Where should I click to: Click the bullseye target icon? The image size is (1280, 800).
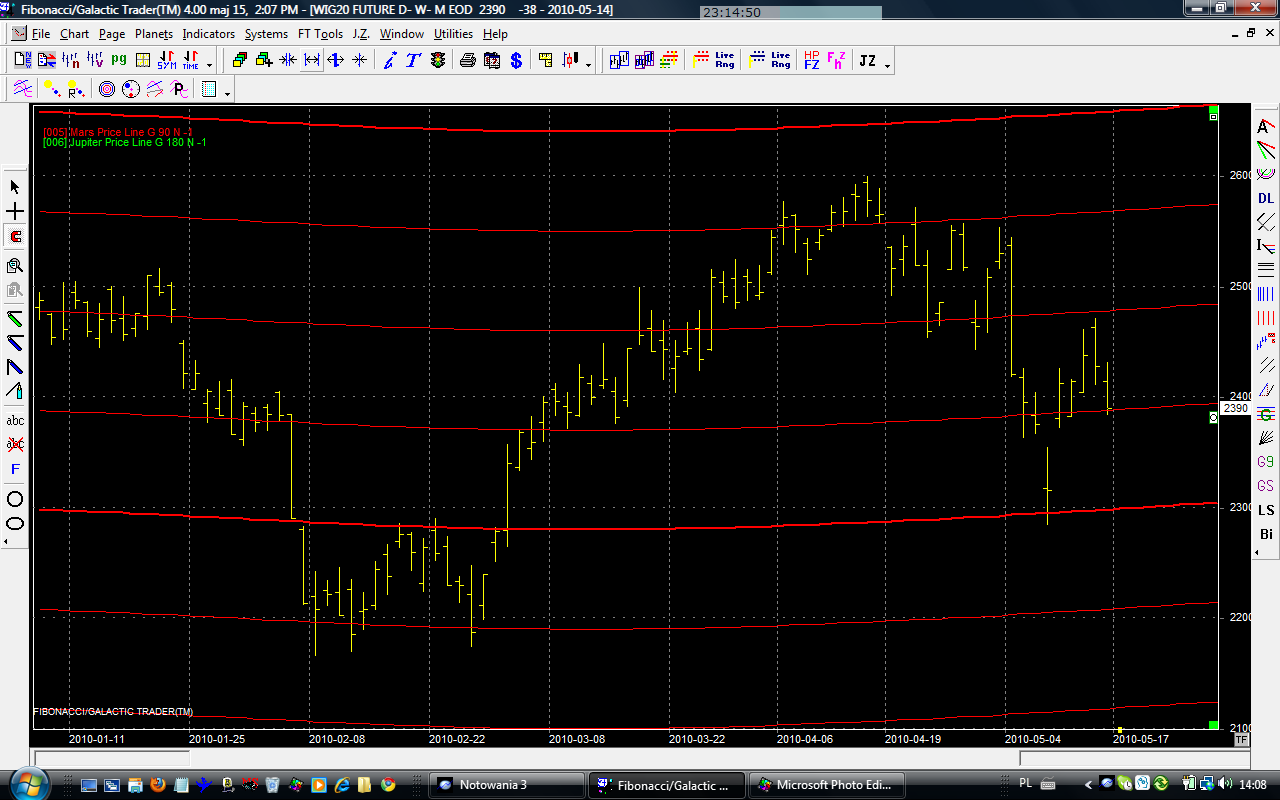pos(107,90)
